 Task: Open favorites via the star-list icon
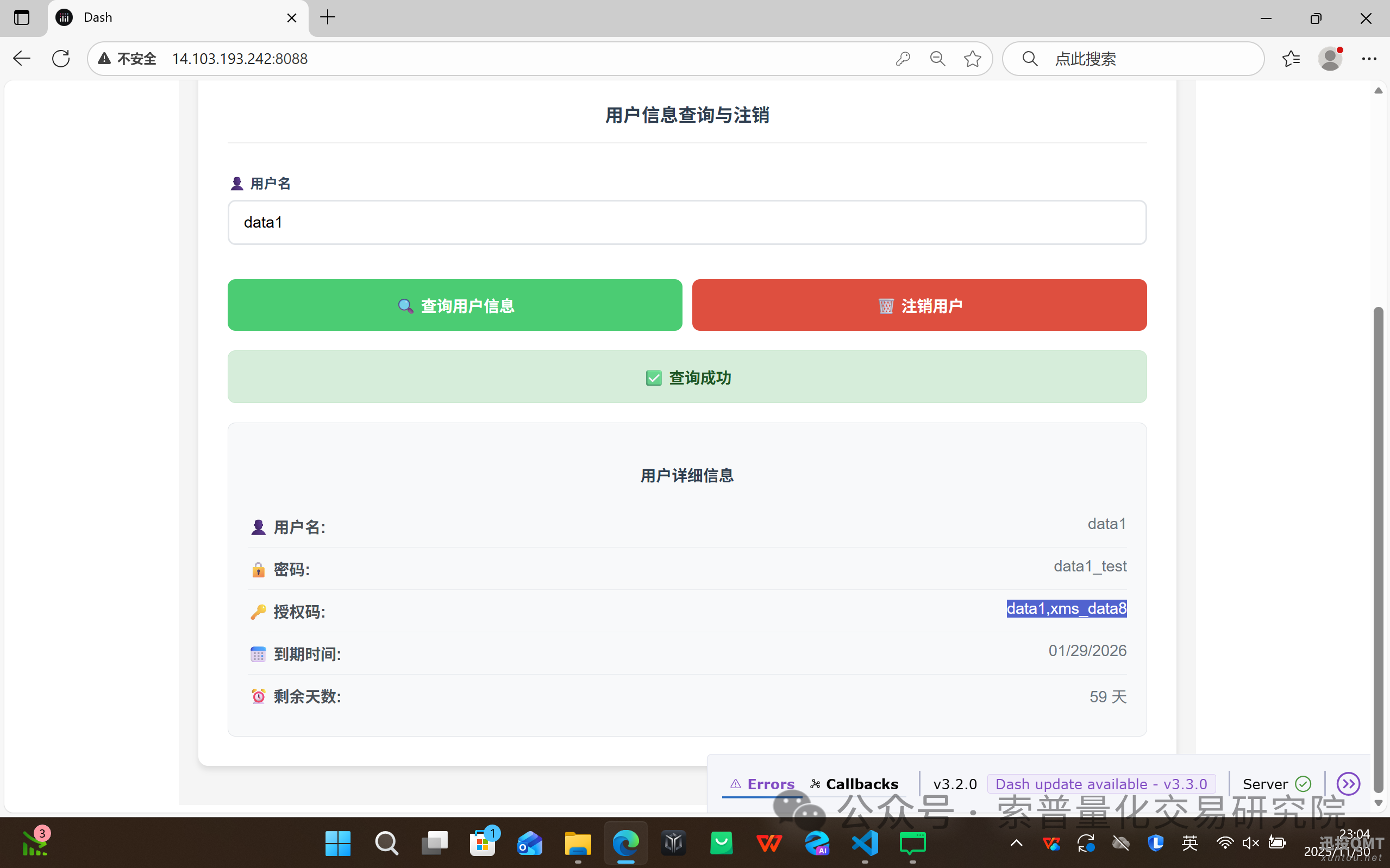point(1291,58)
